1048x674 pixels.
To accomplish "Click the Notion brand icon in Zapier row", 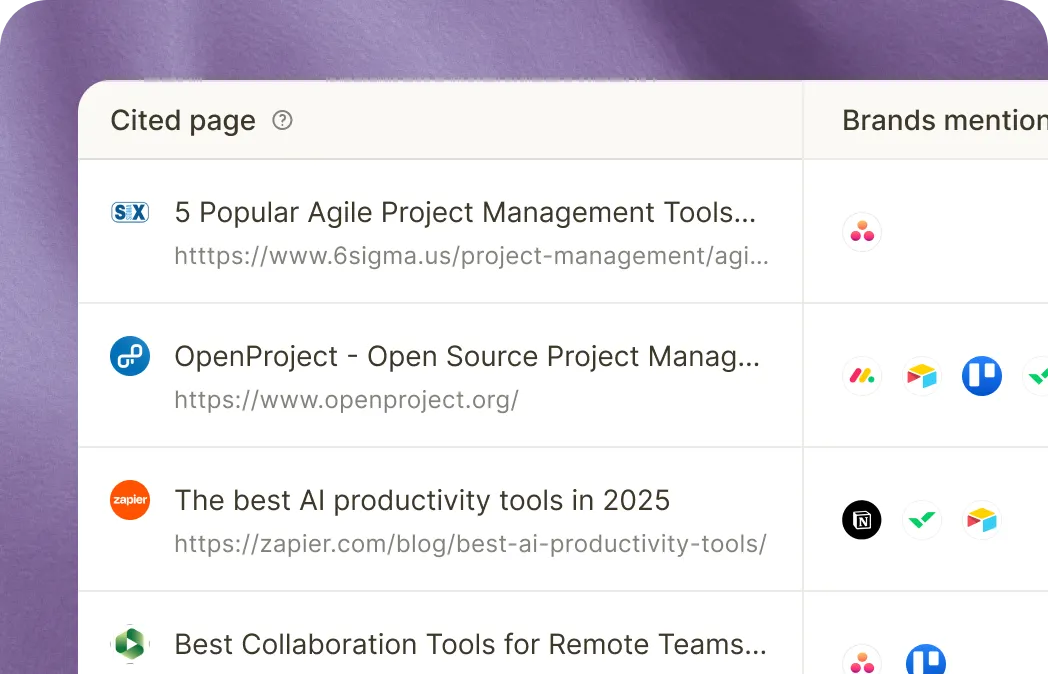I will coord(862,520).
